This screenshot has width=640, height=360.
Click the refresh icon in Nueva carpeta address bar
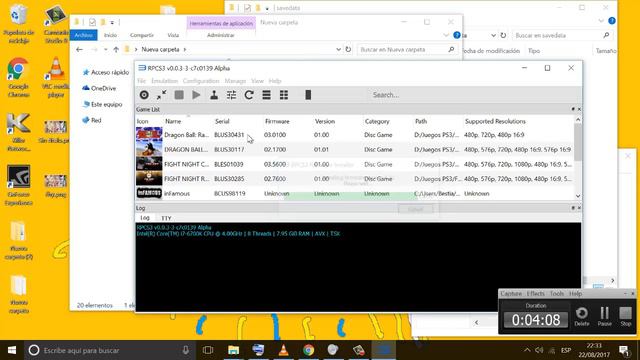(348, 49)
